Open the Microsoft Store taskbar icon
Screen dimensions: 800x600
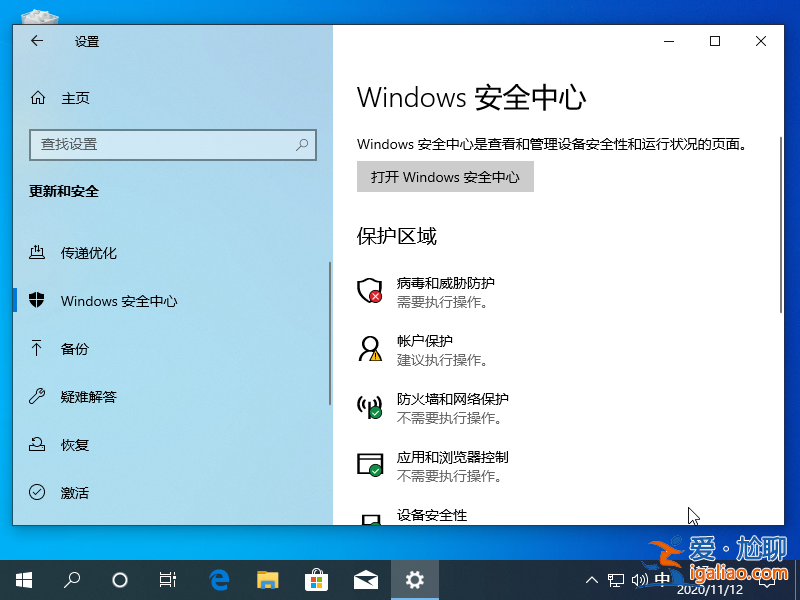(x=317, y=579)
